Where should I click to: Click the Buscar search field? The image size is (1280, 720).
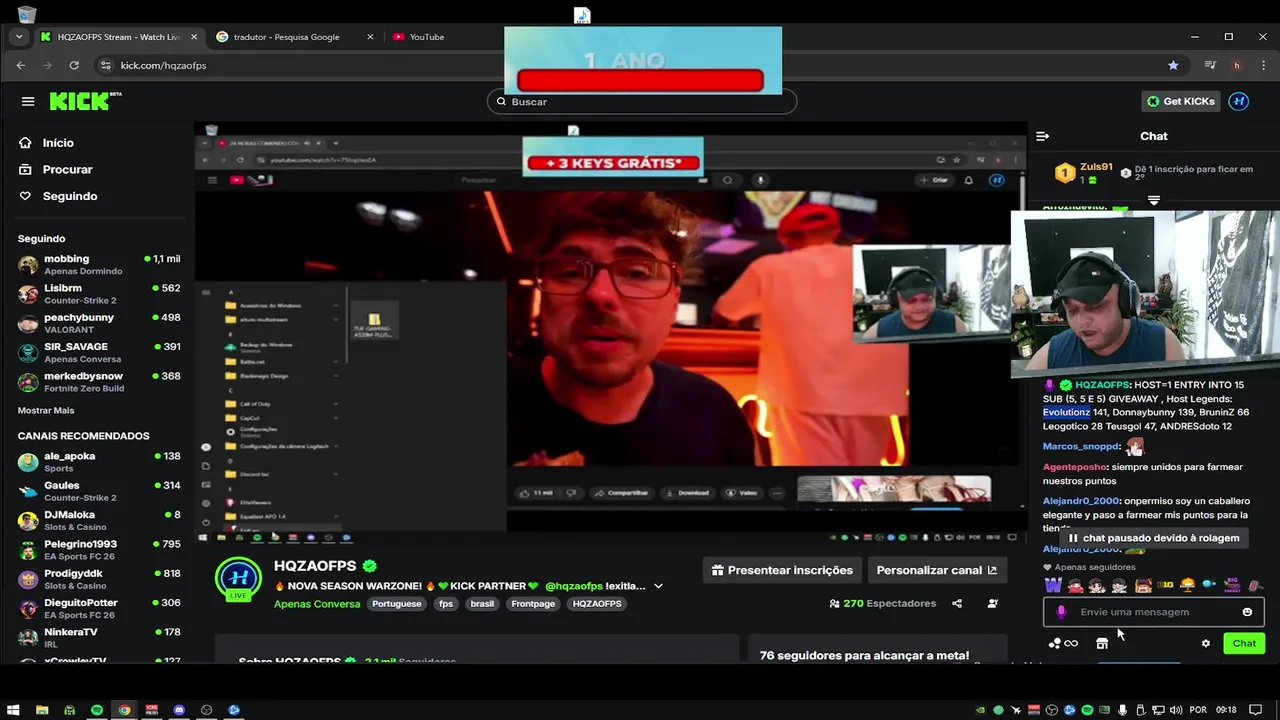(x=642, y=101)
